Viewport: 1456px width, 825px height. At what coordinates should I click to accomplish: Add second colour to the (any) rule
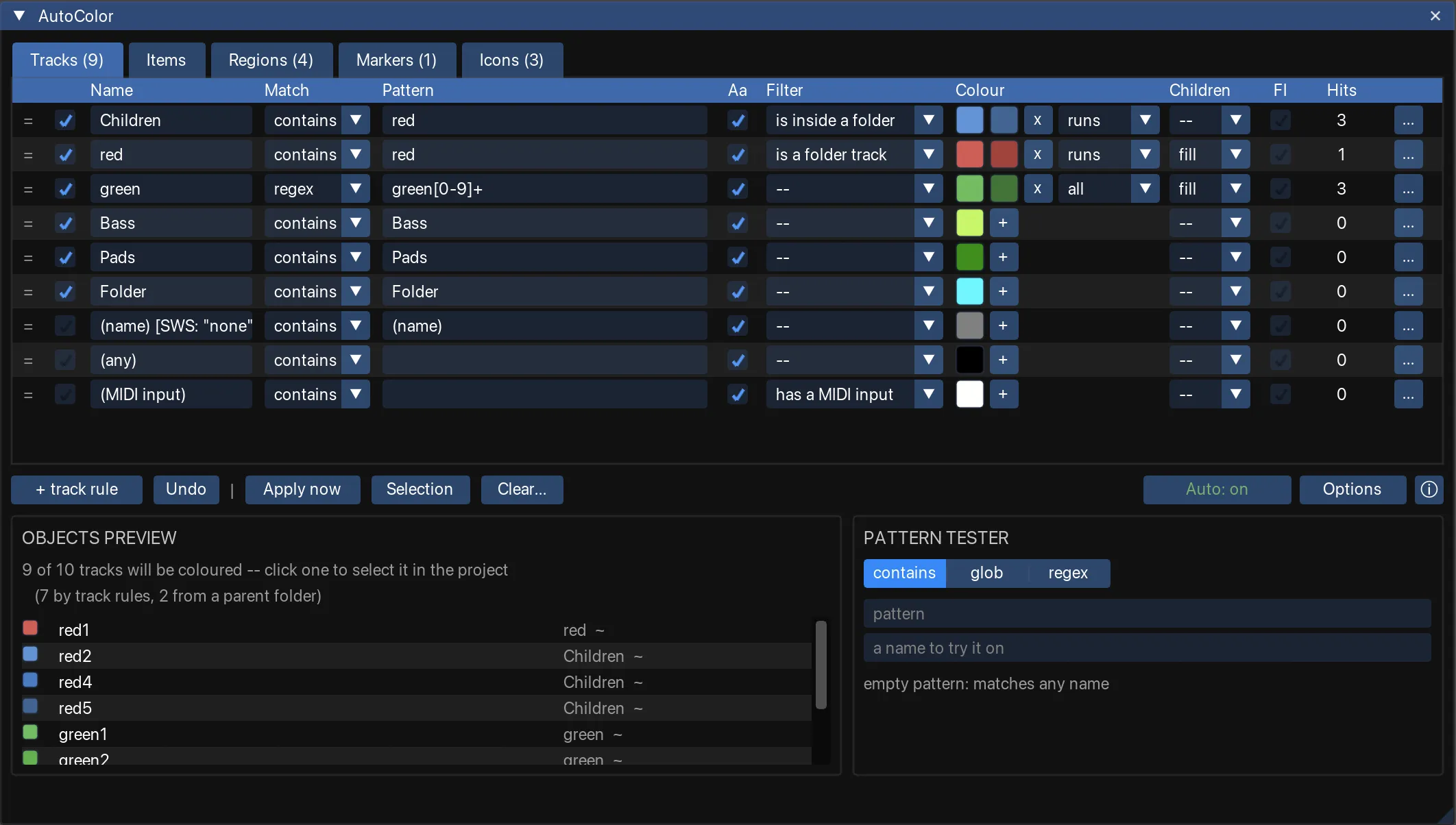point(1004,360)
